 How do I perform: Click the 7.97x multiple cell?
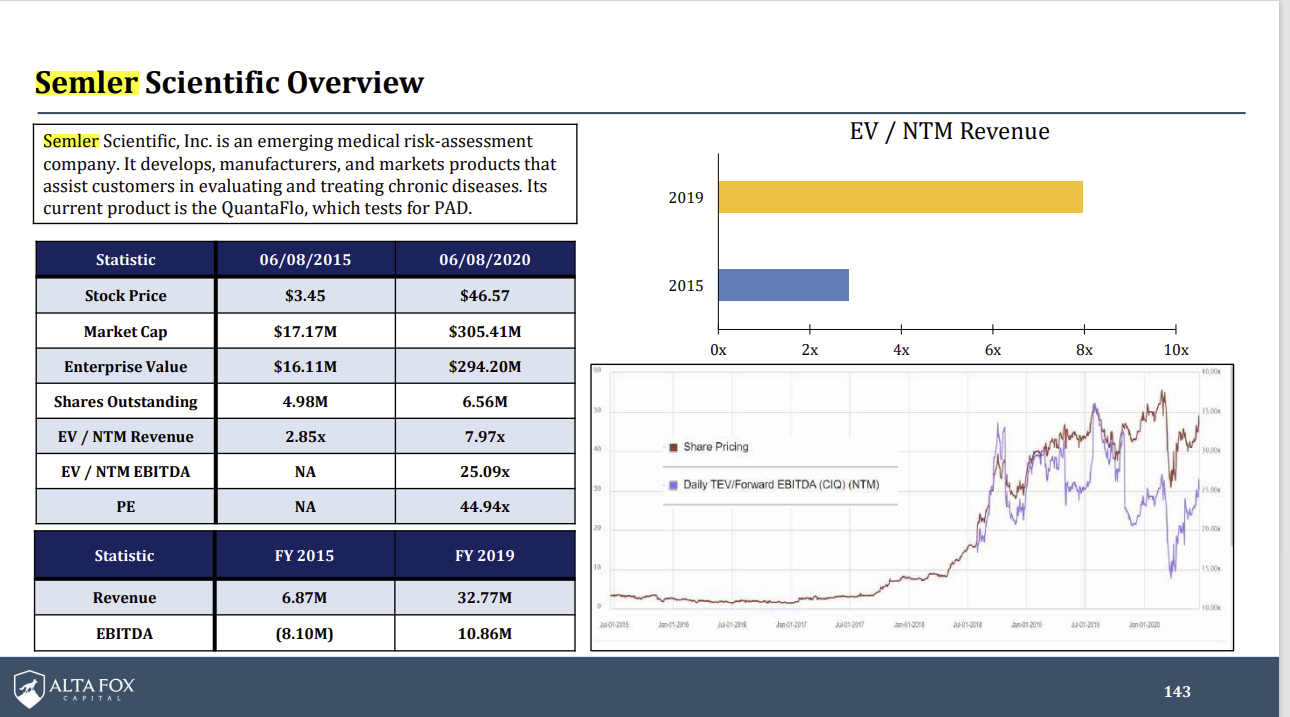[x=485, y=436]
